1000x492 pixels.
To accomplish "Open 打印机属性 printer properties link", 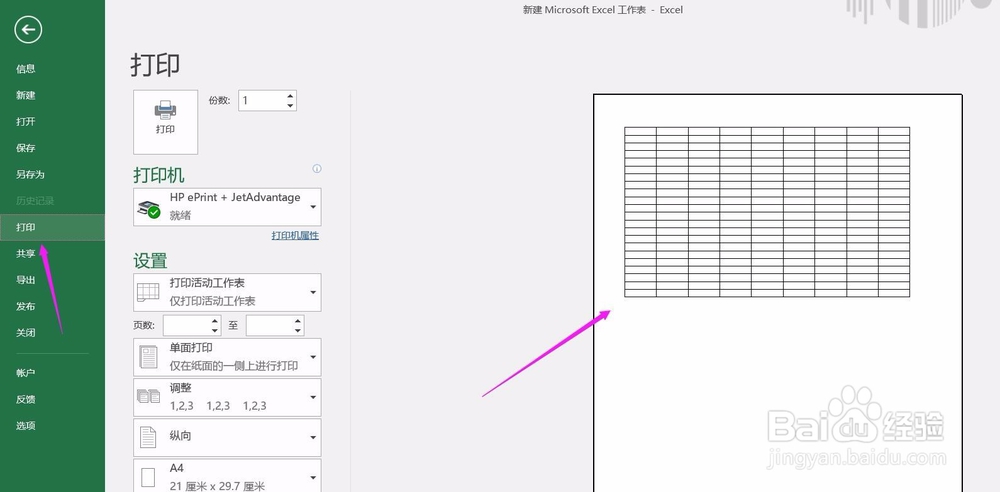I will coord(295,235).
